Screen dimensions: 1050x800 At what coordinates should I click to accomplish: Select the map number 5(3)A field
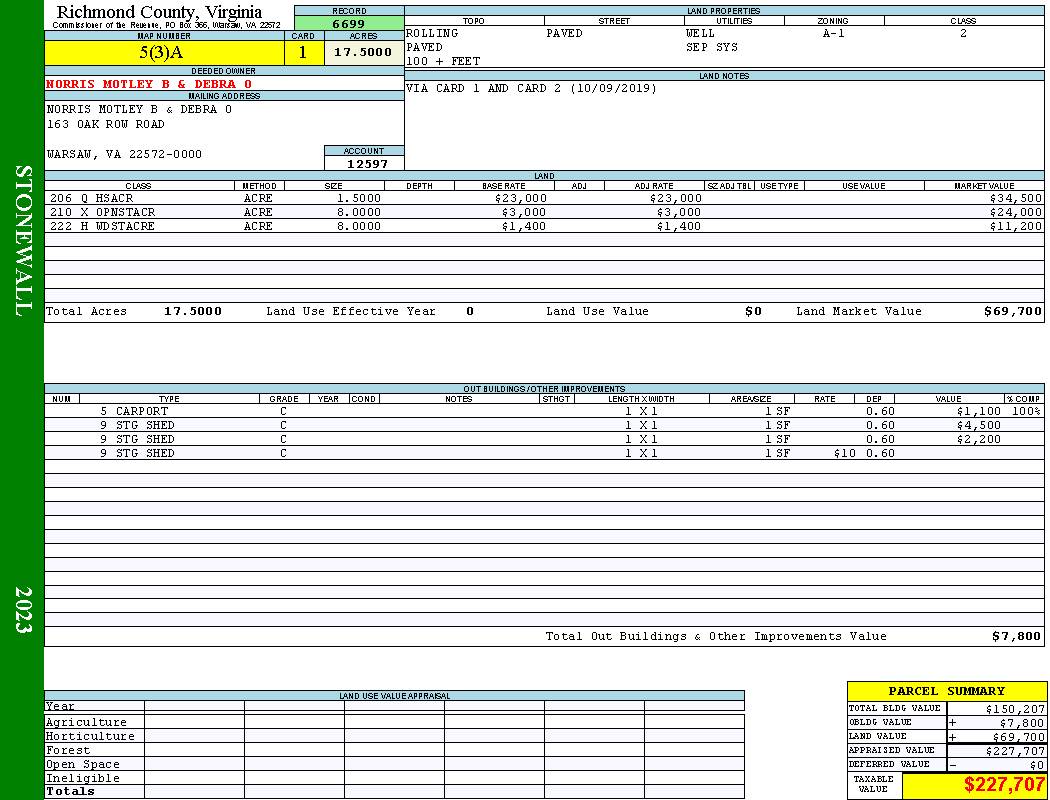[164, 53]
